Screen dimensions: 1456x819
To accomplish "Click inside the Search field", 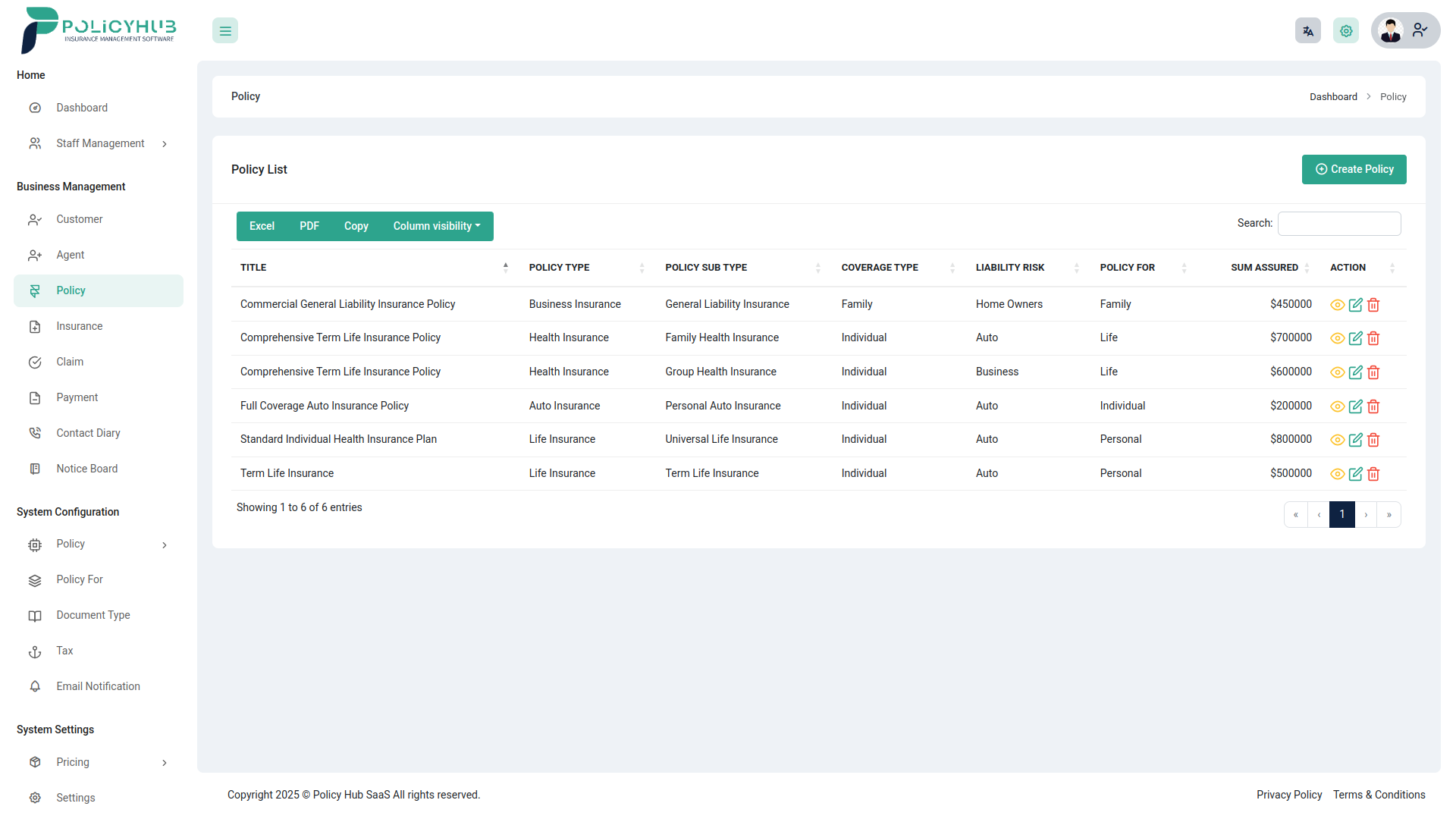I will click(1339, 223).
